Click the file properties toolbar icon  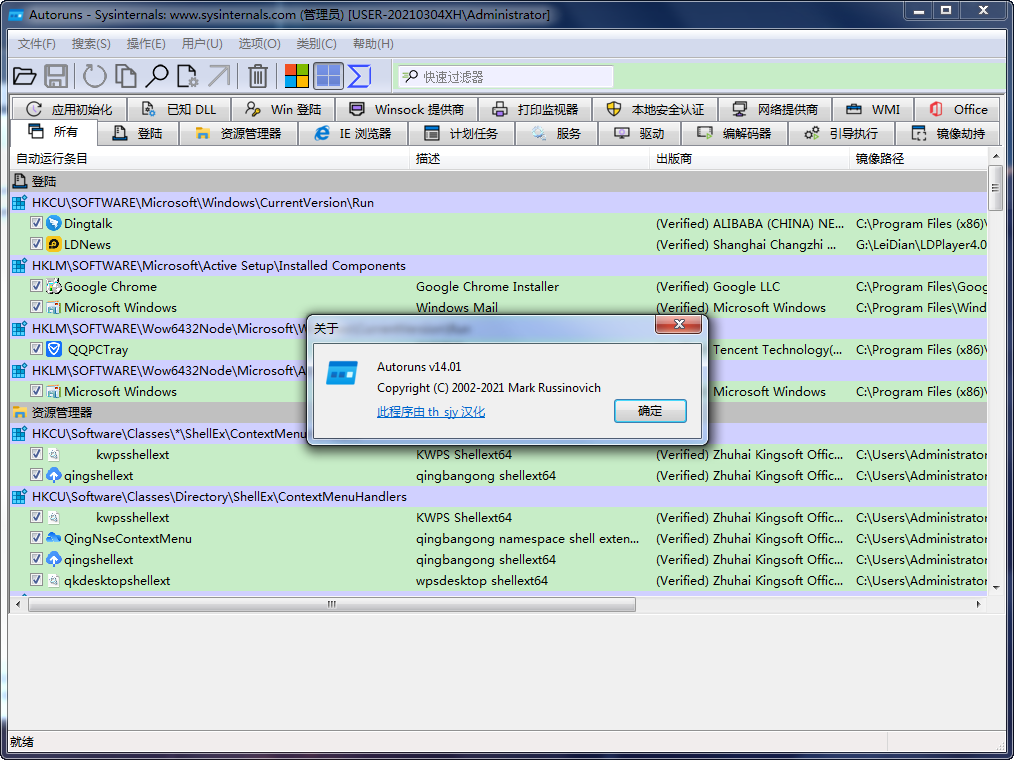click(x=188, y=76)
